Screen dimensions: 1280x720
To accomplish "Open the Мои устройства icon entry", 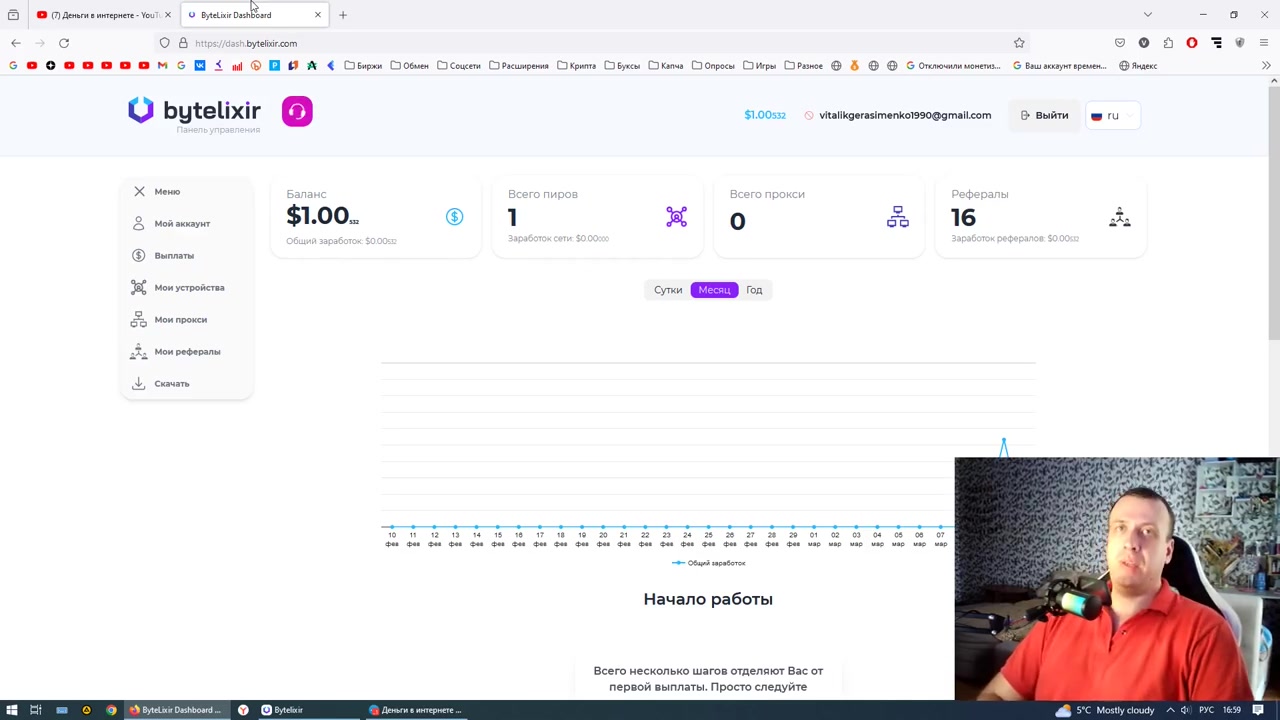I will (139, 287).
